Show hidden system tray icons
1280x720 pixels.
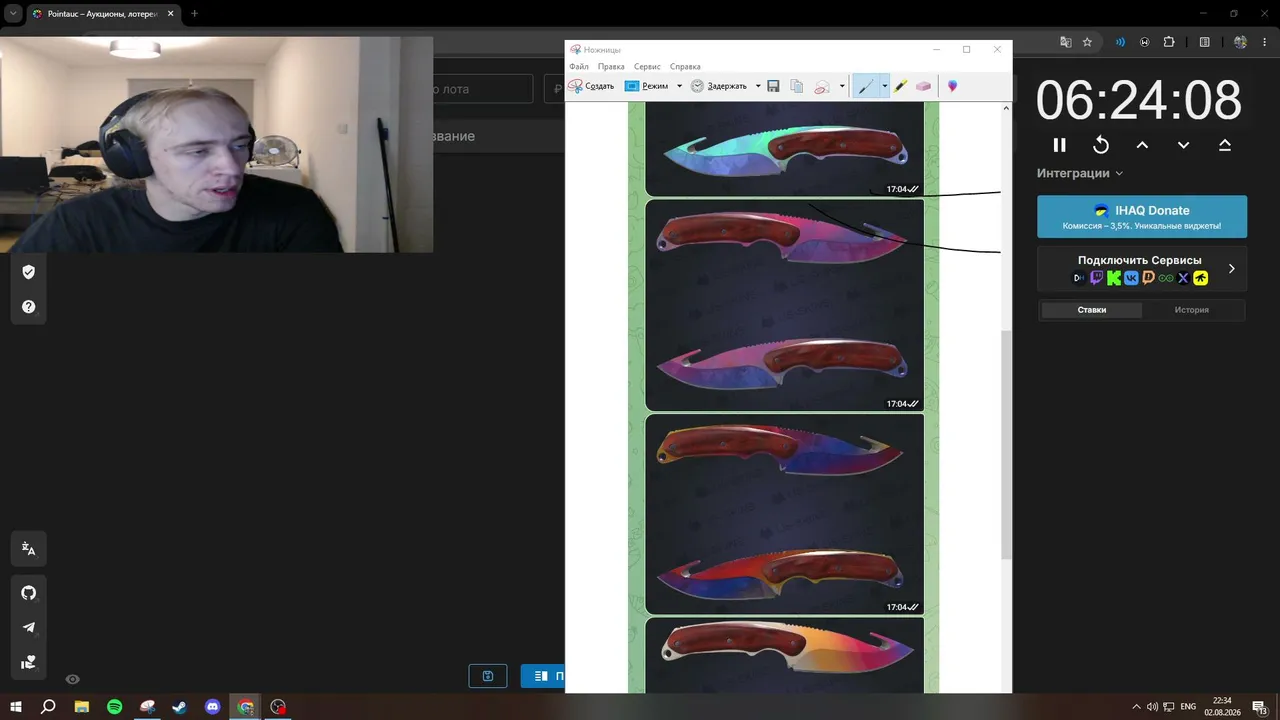[1135, 707]
